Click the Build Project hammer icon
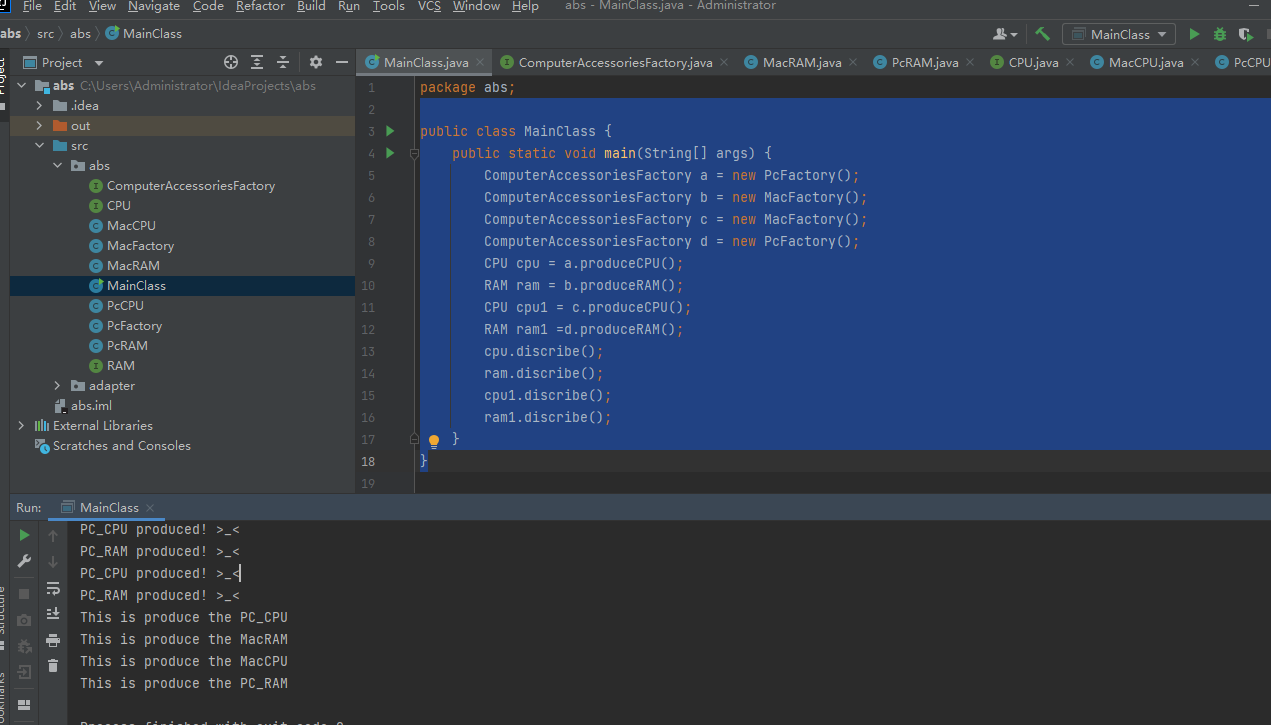 [1043, 34]
